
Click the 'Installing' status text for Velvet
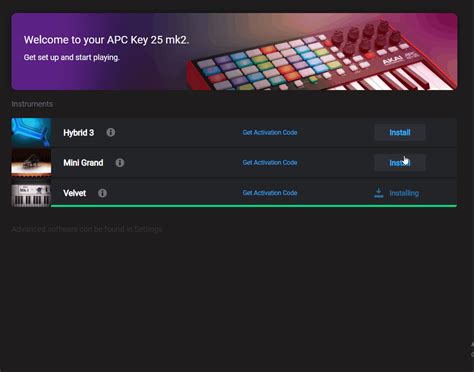[404, 193]
